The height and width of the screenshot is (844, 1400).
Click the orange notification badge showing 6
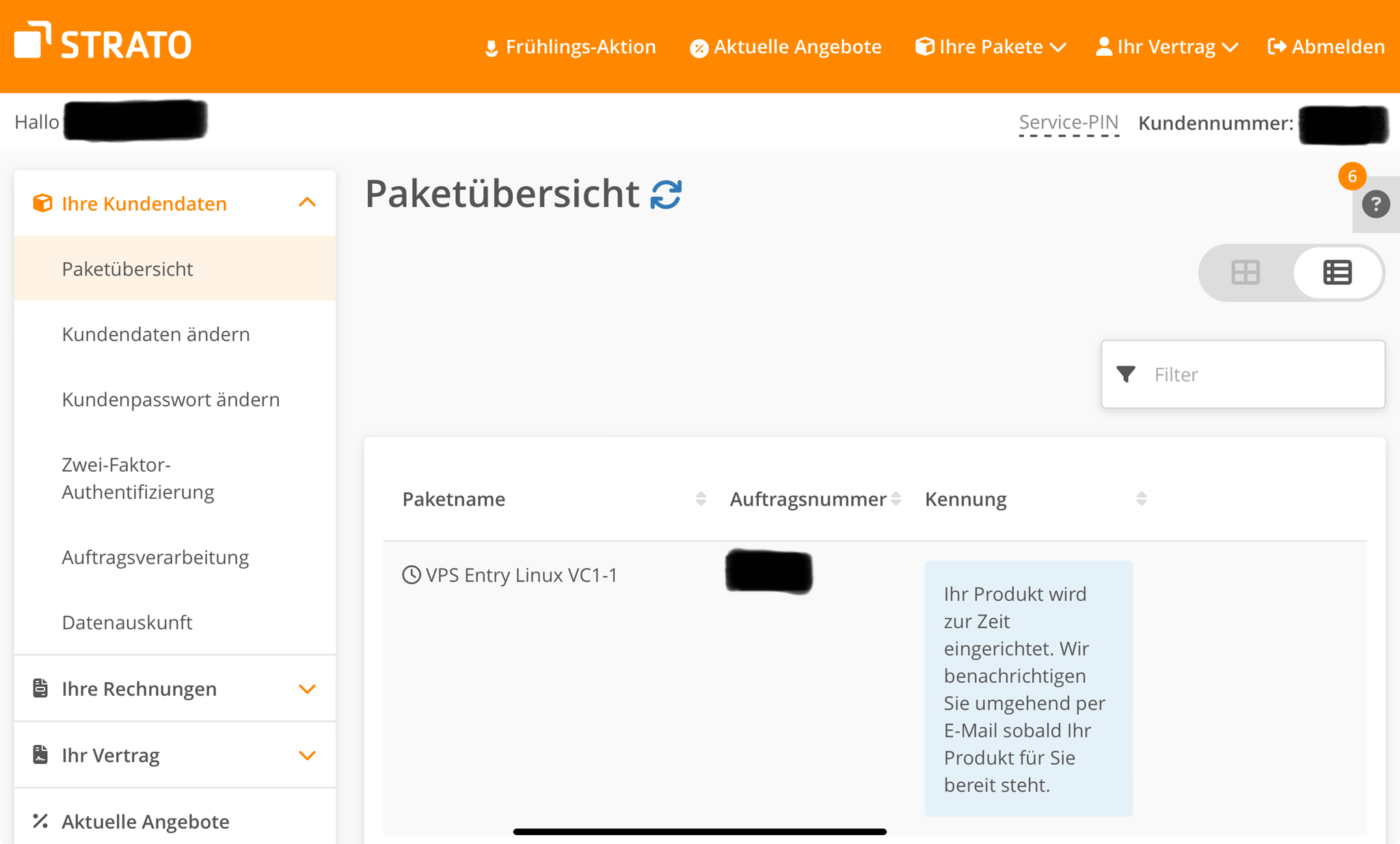click(x=1352, y=176)
